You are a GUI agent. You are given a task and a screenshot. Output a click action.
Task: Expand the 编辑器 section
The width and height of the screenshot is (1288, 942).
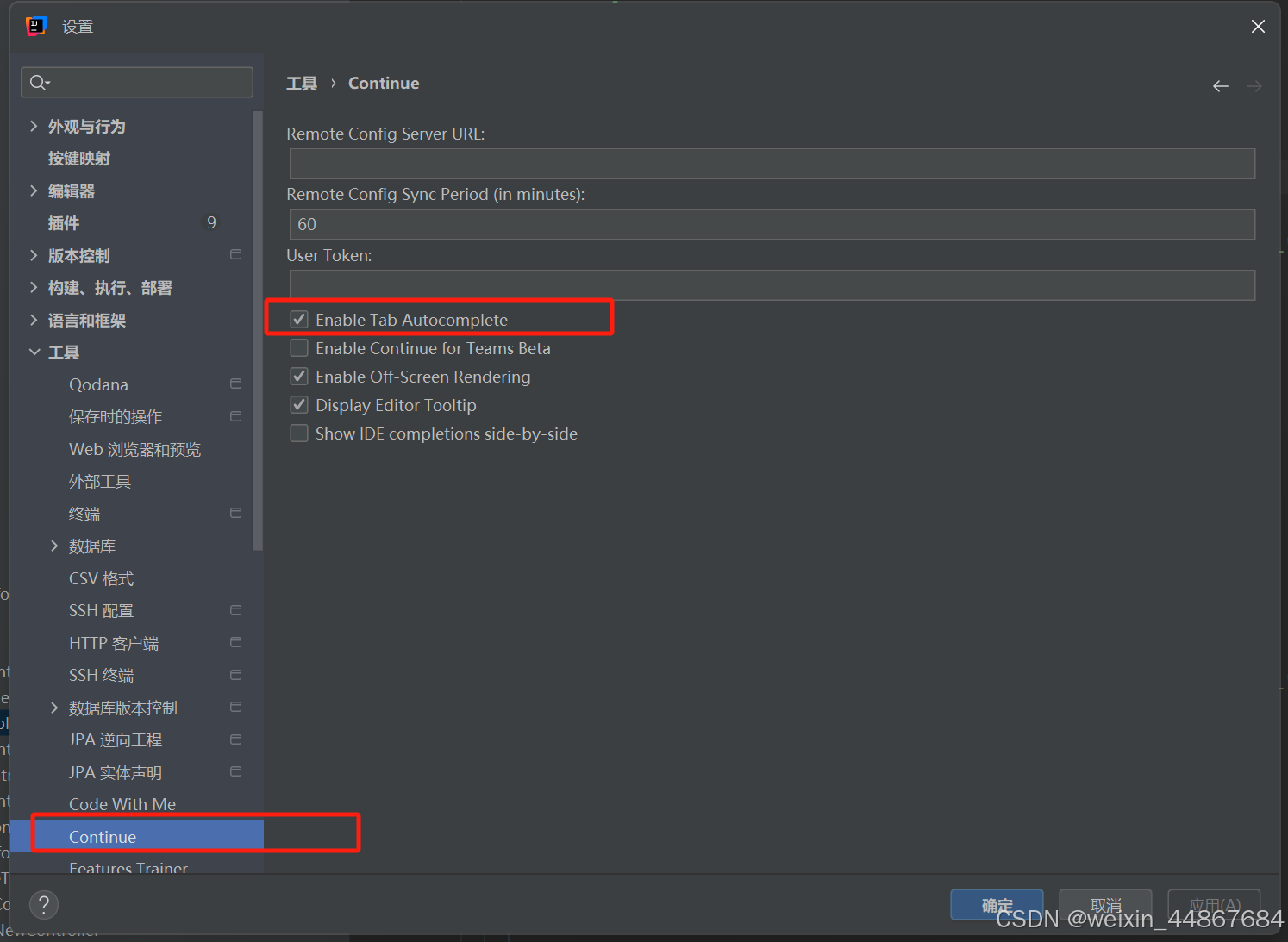pyautogui.click(x=34, y=190)
